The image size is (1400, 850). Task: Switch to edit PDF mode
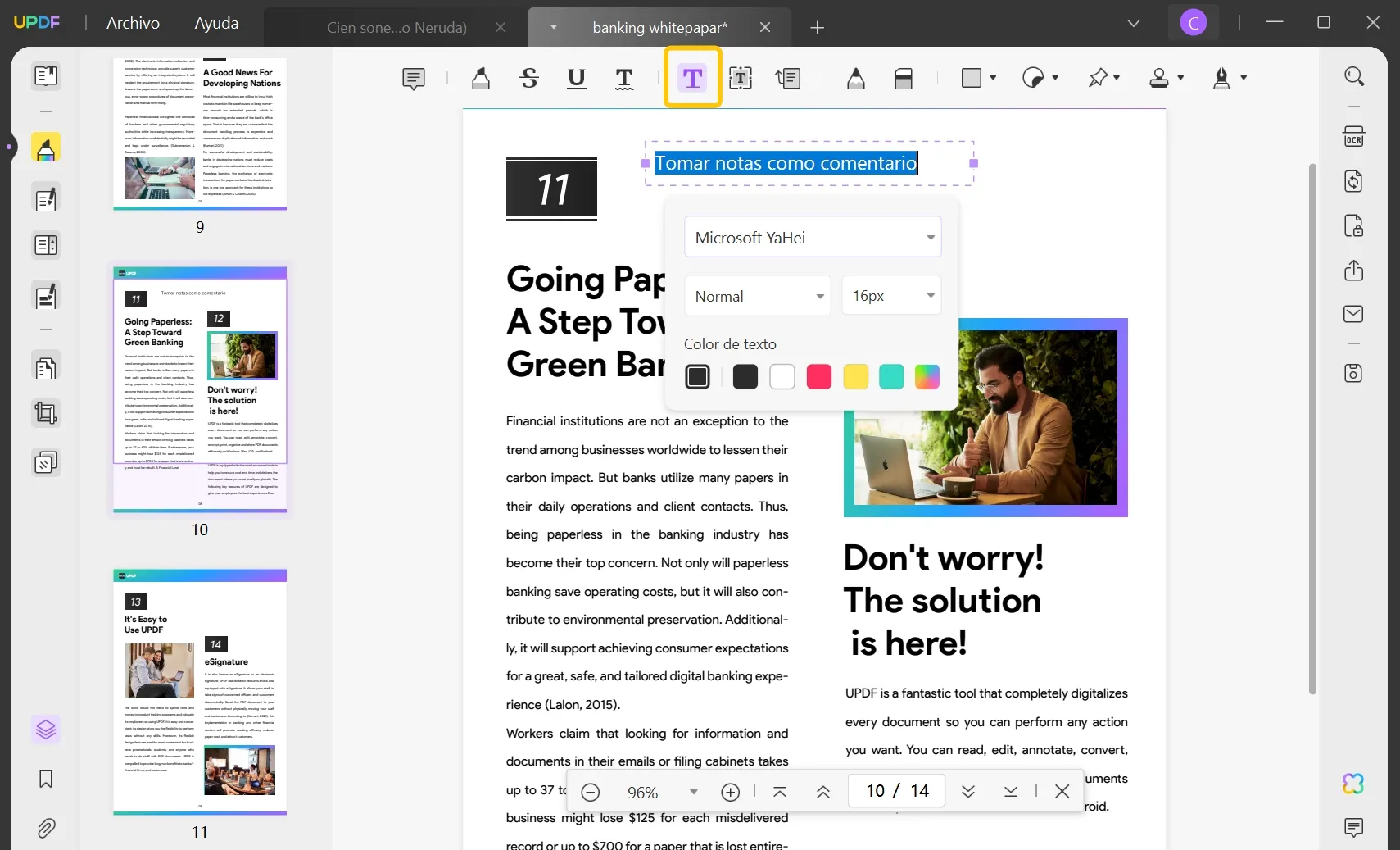[x=46, y=198]
